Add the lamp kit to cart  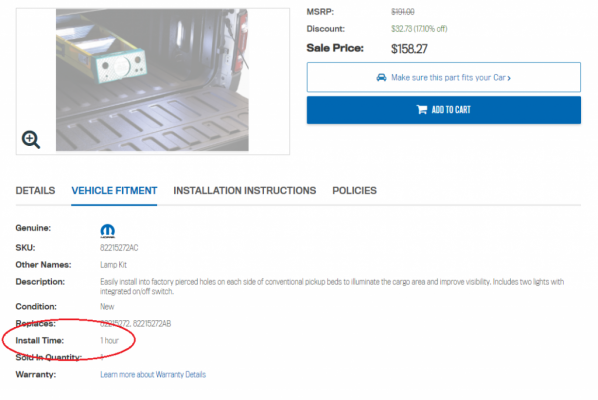tap(444, 110)
